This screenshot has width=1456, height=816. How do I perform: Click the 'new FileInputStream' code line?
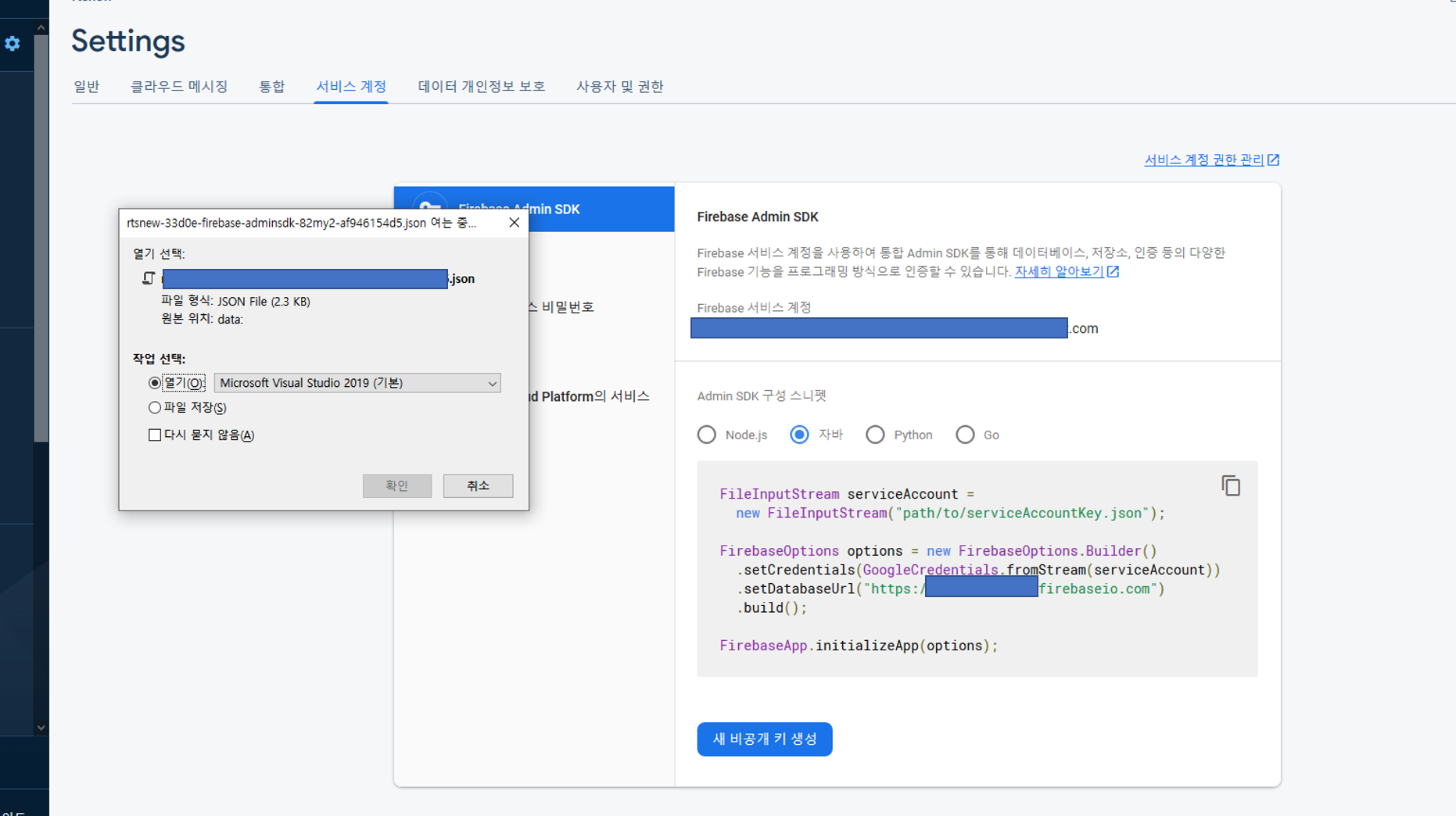(x=950, y=514)
